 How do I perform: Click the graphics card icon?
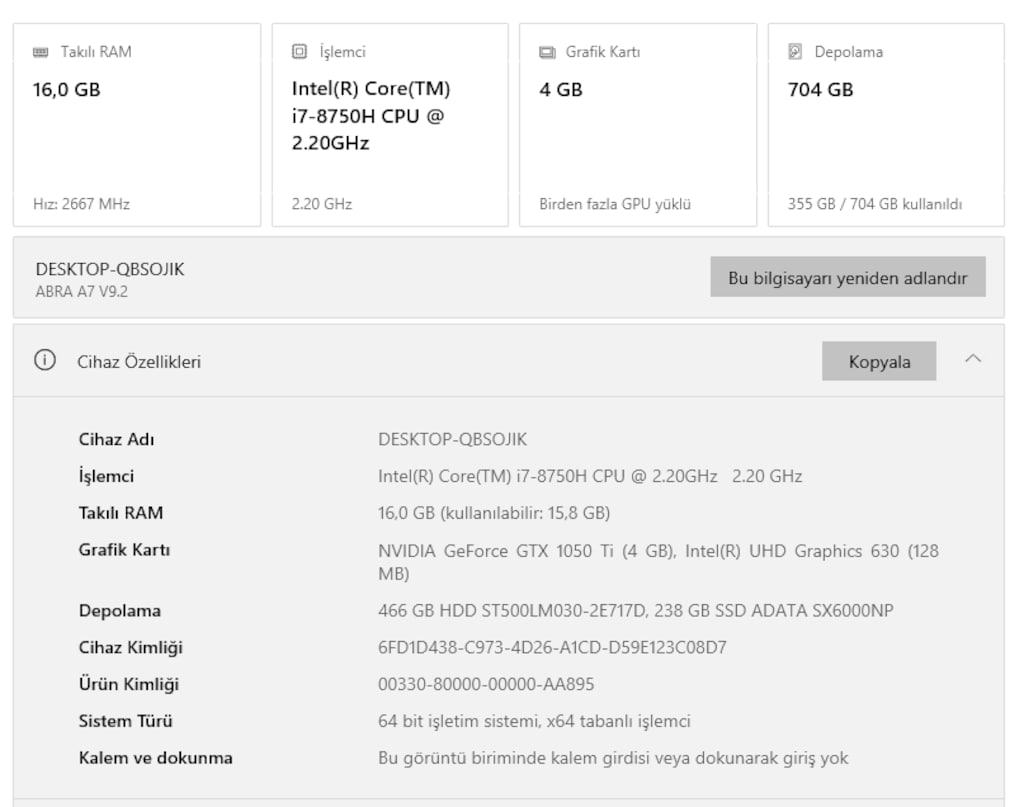click(x=547, y=52)
